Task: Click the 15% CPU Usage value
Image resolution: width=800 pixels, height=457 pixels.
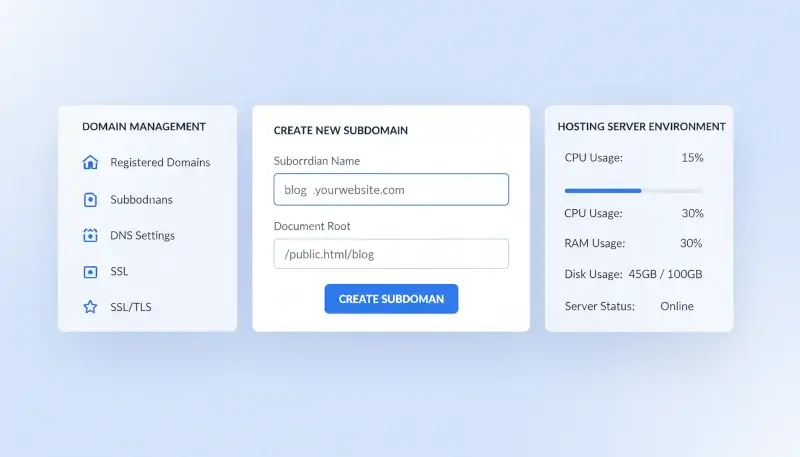Action: tap(692, 158)
